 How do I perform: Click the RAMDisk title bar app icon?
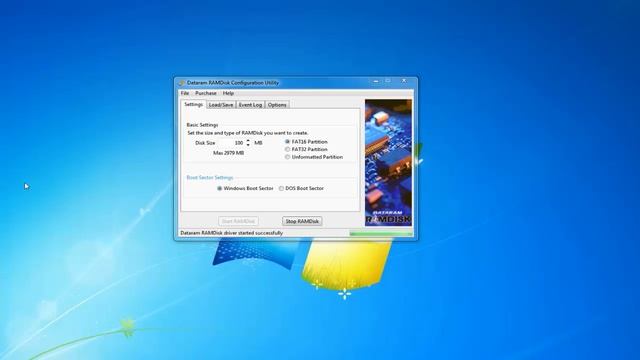pos(182,83)
